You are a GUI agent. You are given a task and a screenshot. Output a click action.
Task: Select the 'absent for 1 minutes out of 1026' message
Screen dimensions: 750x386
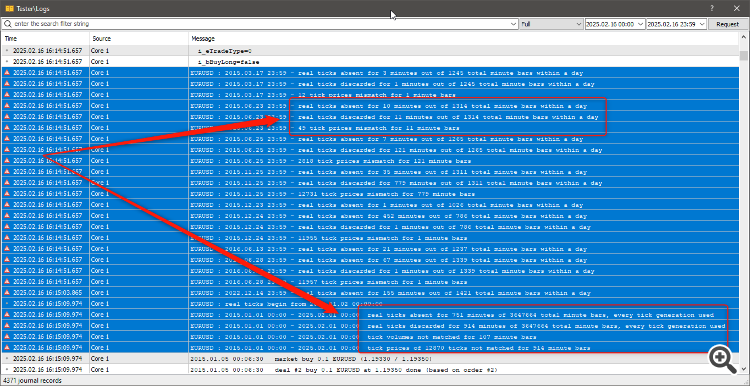(x=386, y=205)
